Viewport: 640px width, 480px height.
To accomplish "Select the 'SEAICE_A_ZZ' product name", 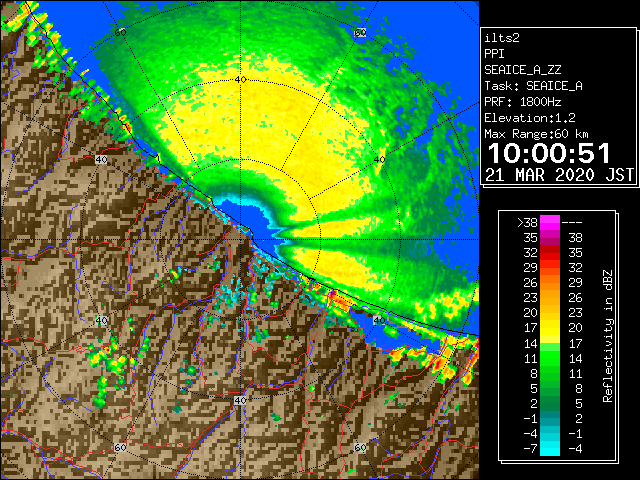I will coord(523,70).
